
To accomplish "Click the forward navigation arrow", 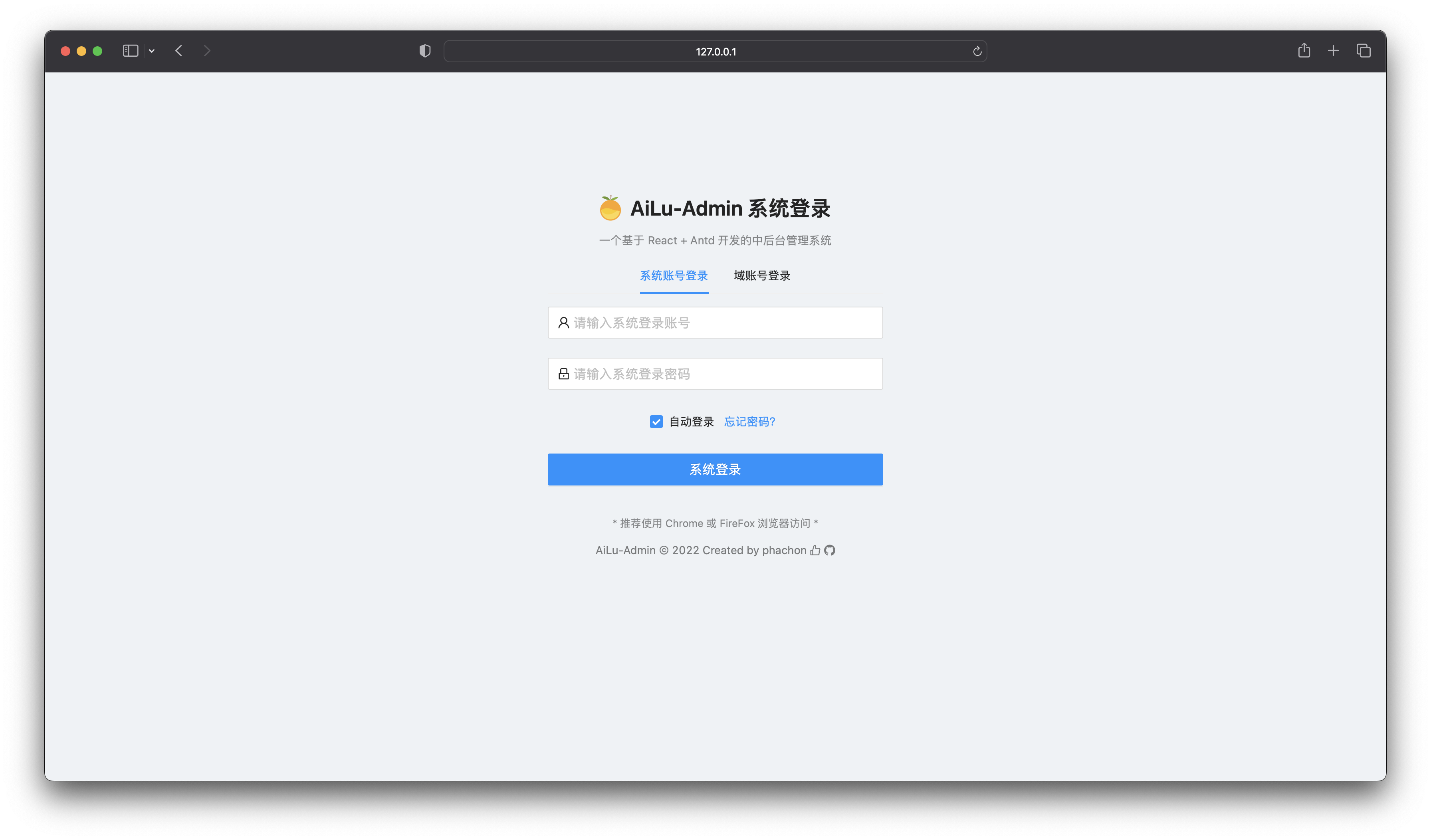I will (207, 51).
